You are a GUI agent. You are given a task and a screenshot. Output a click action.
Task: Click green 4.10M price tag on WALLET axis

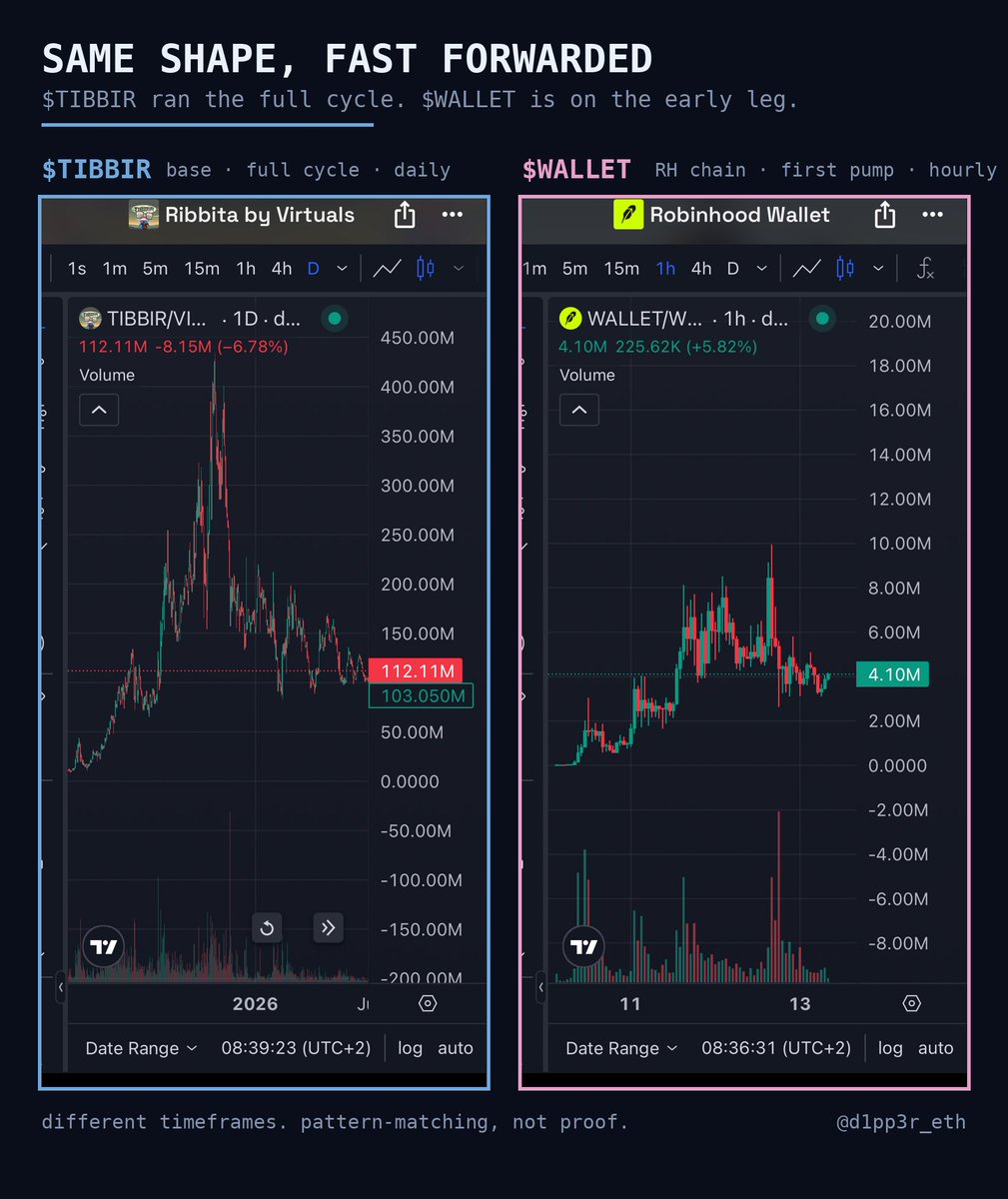tap(892, 674)
